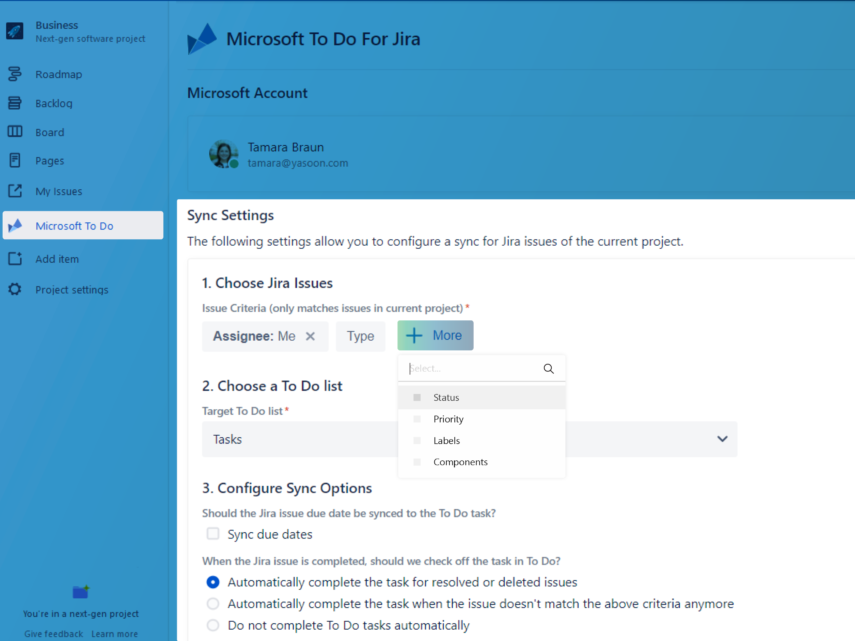Open Roadmap in the sidebar
This screenshot has height=641, width=855.
click(x=58, y=74)
